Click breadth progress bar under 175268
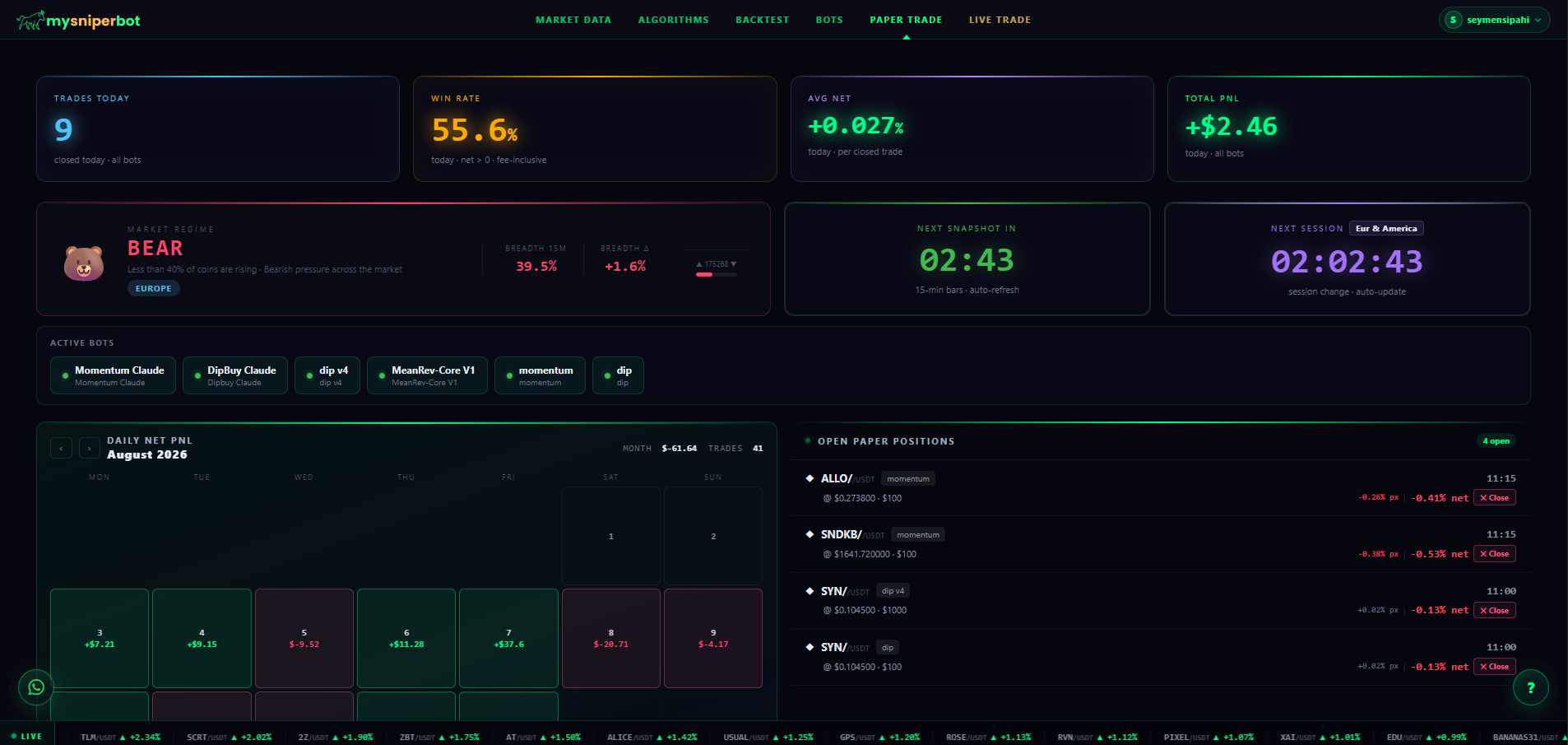The width and height of the screenshot is (1568, 745). click(x=717, y=274)
